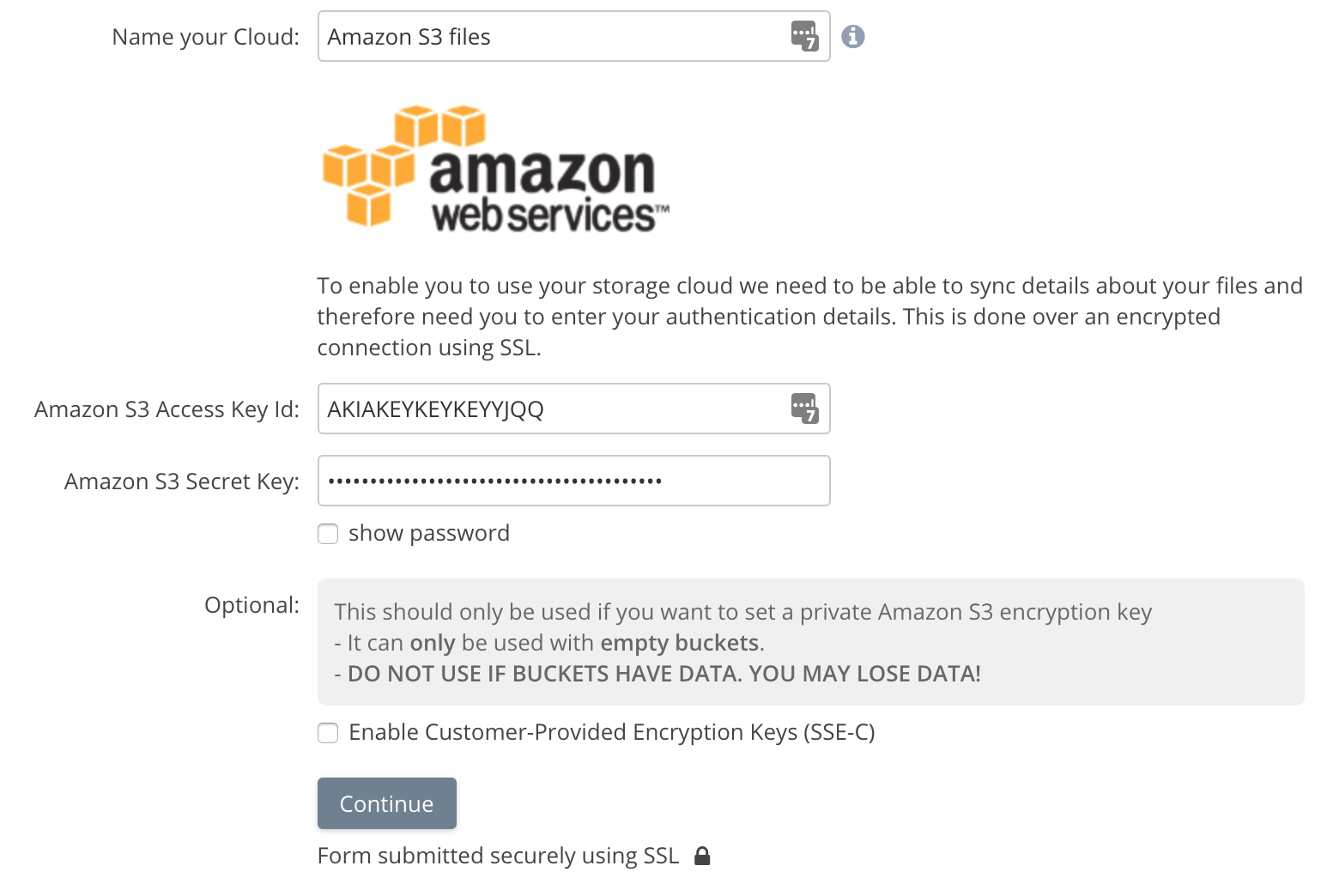Viewport: 1327px width, 896px height.
Task: Tick the show password checkbox
Action: coord(328,534)
